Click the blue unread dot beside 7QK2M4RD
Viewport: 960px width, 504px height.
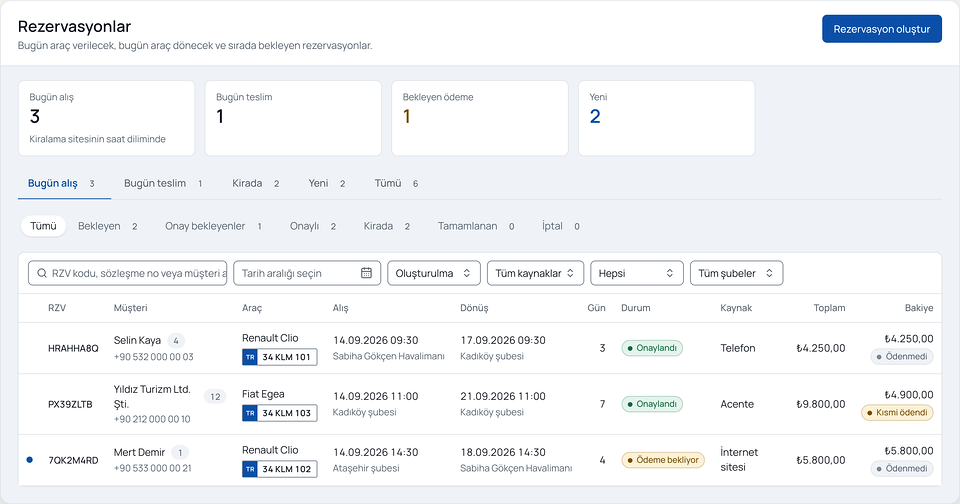tap(29, 459)
